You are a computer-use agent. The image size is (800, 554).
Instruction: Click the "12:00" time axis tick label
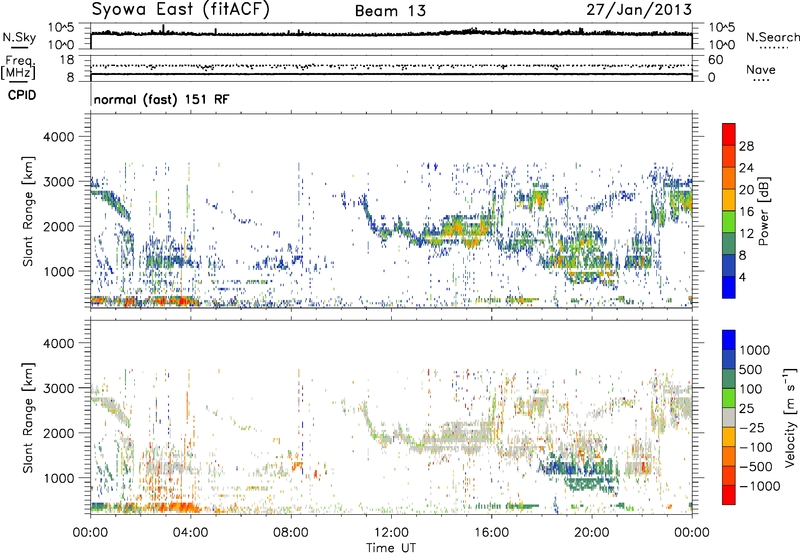coord(391,533)
